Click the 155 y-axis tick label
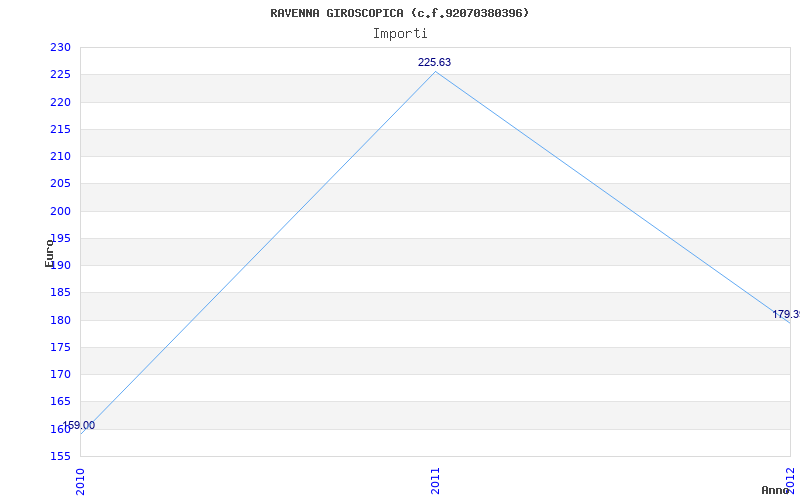 [x=60, y=456]
